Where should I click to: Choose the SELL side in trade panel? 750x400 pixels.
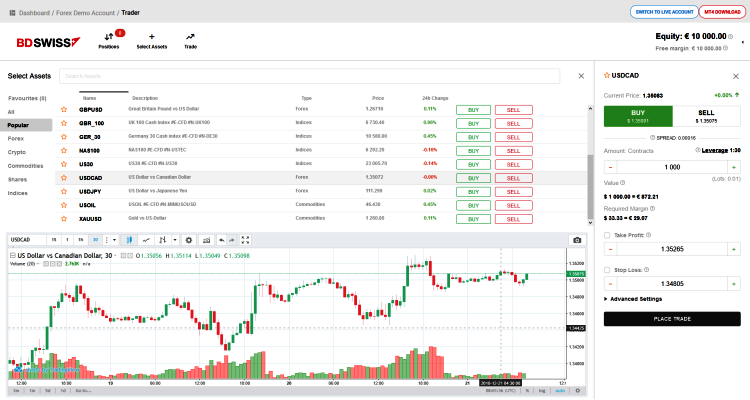point(706,116)
